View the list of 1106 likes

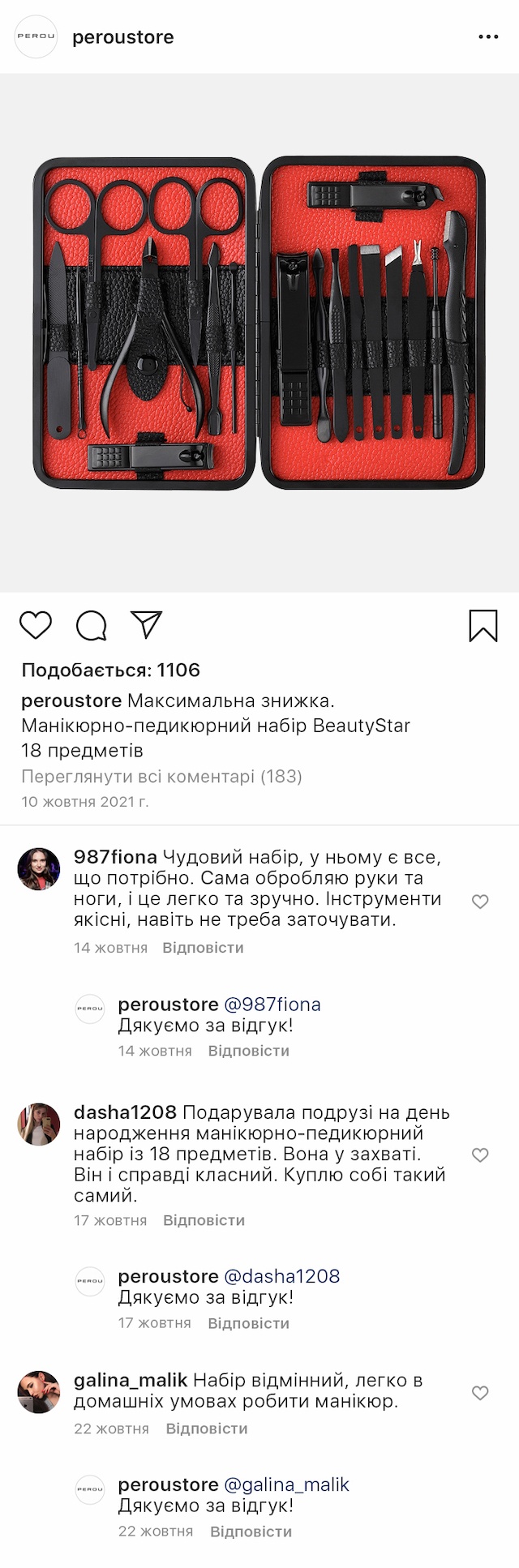point(110,670)
